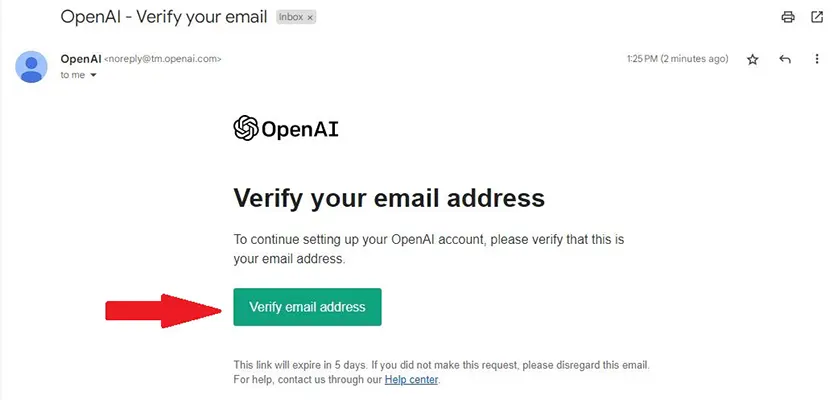Open the Help center link
The width and height of the screenshot is (834, 400).
(x=411, y=380)
